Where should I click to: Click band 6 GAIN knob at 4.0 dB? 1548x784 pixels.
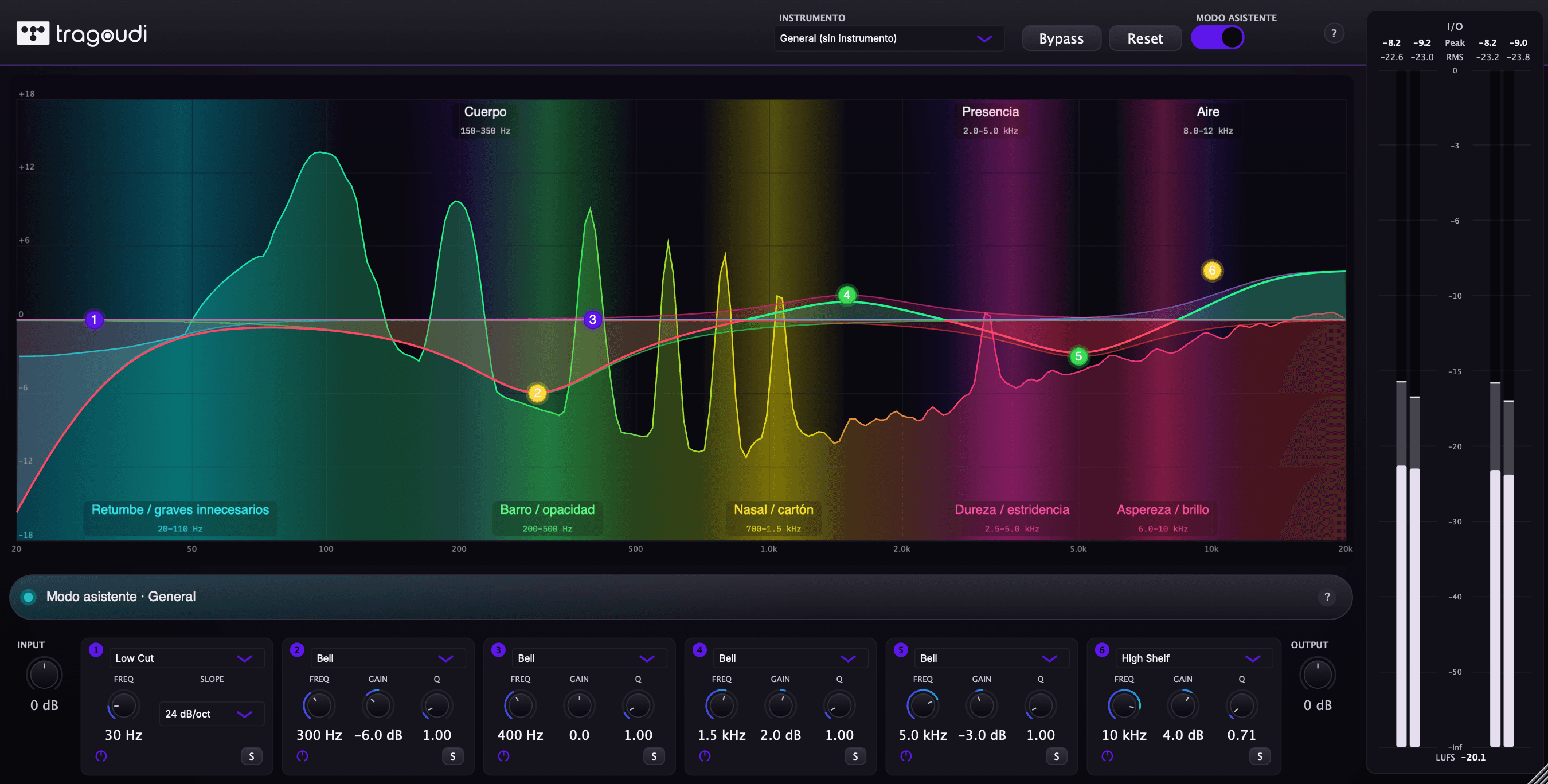pos(1183,705)
